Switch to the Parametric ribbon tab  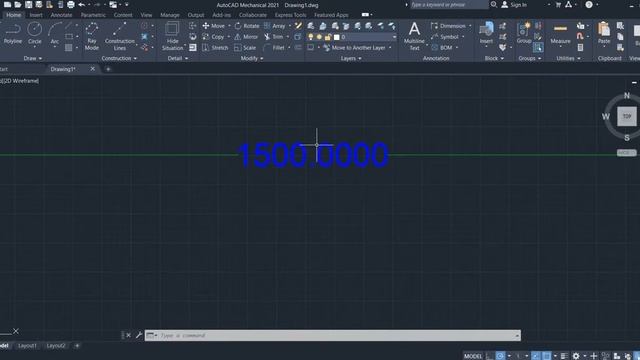tap(93, 15)
